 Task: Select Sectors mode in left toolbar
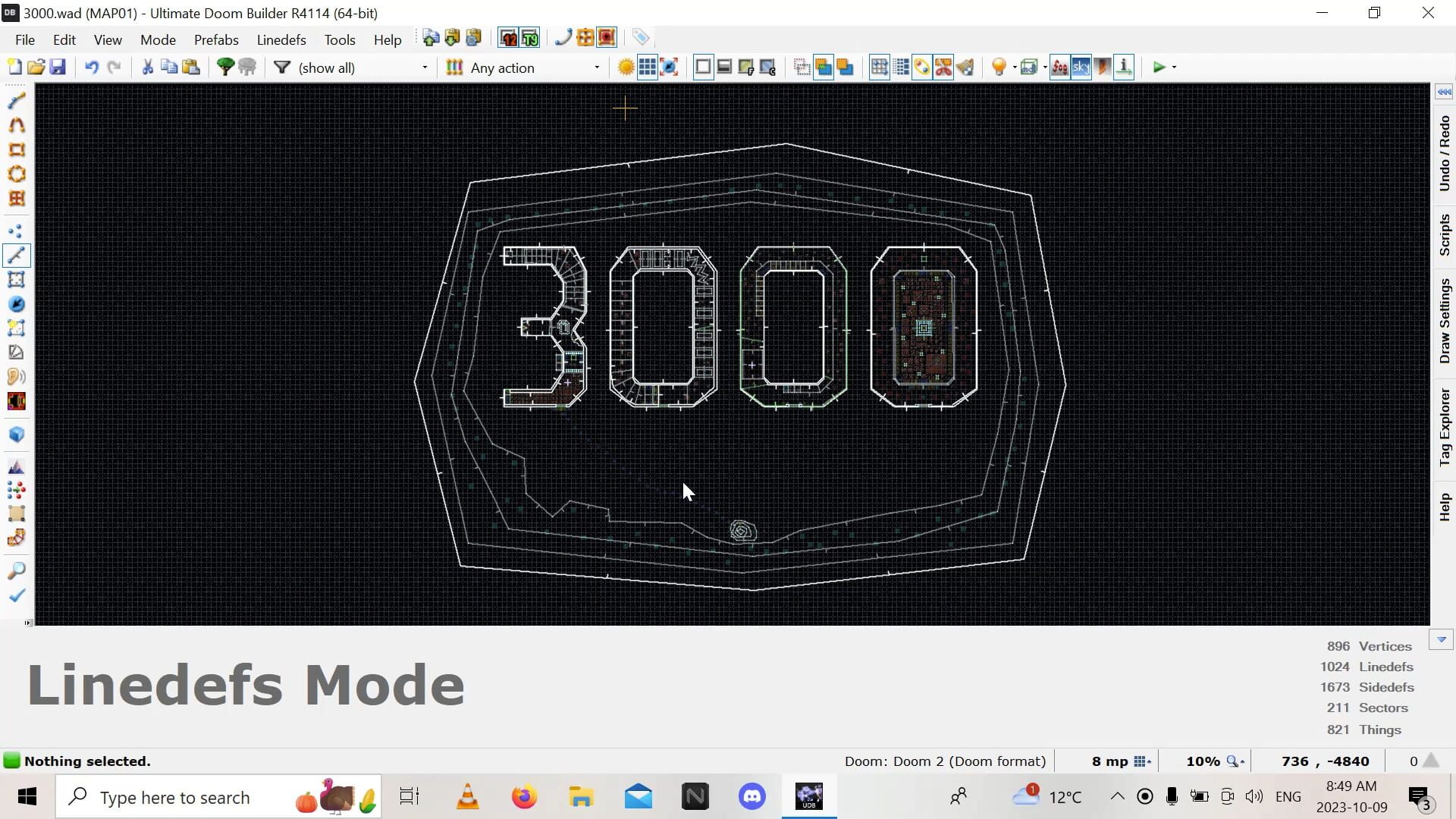16,280
